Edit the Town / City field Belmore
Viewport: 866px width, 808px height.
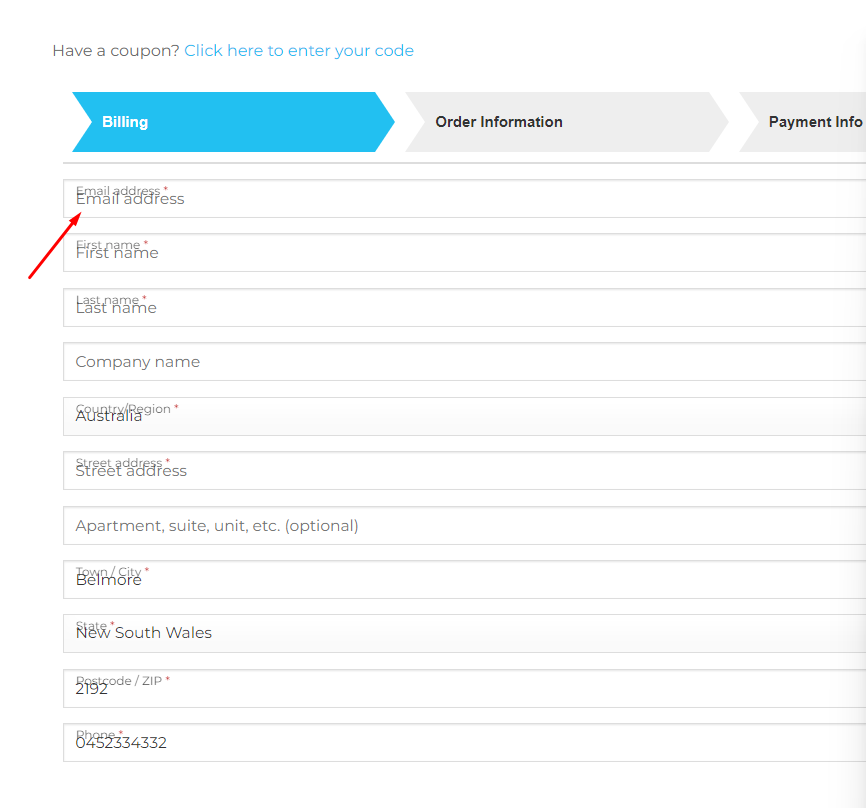464,579
